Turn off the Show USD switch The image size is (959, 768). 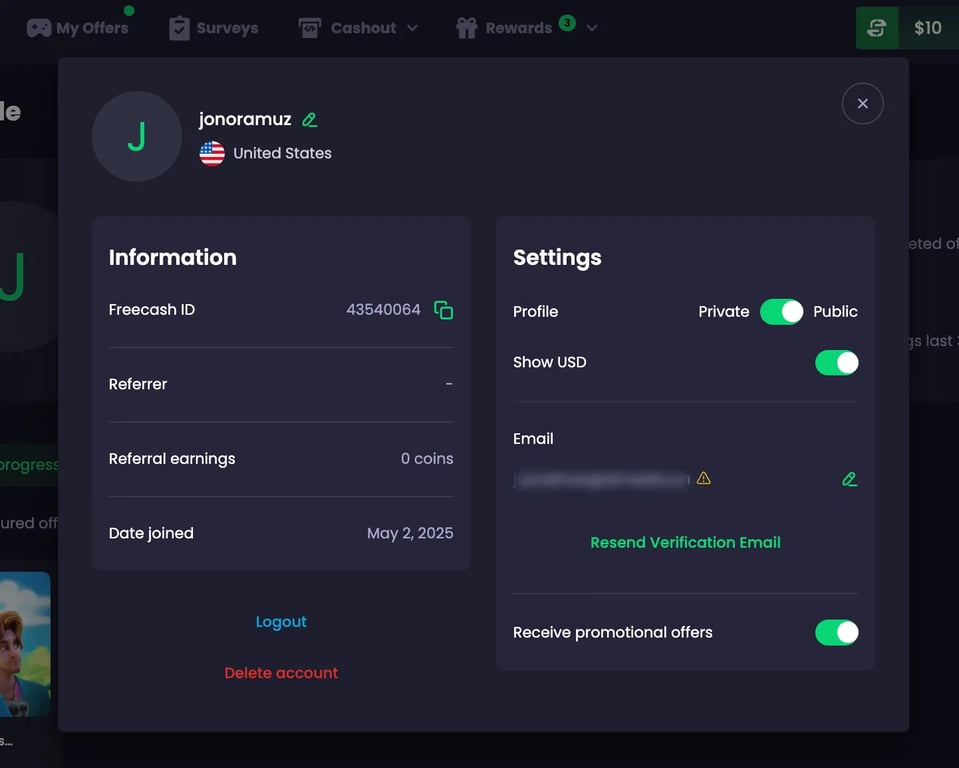click(836, 363)
